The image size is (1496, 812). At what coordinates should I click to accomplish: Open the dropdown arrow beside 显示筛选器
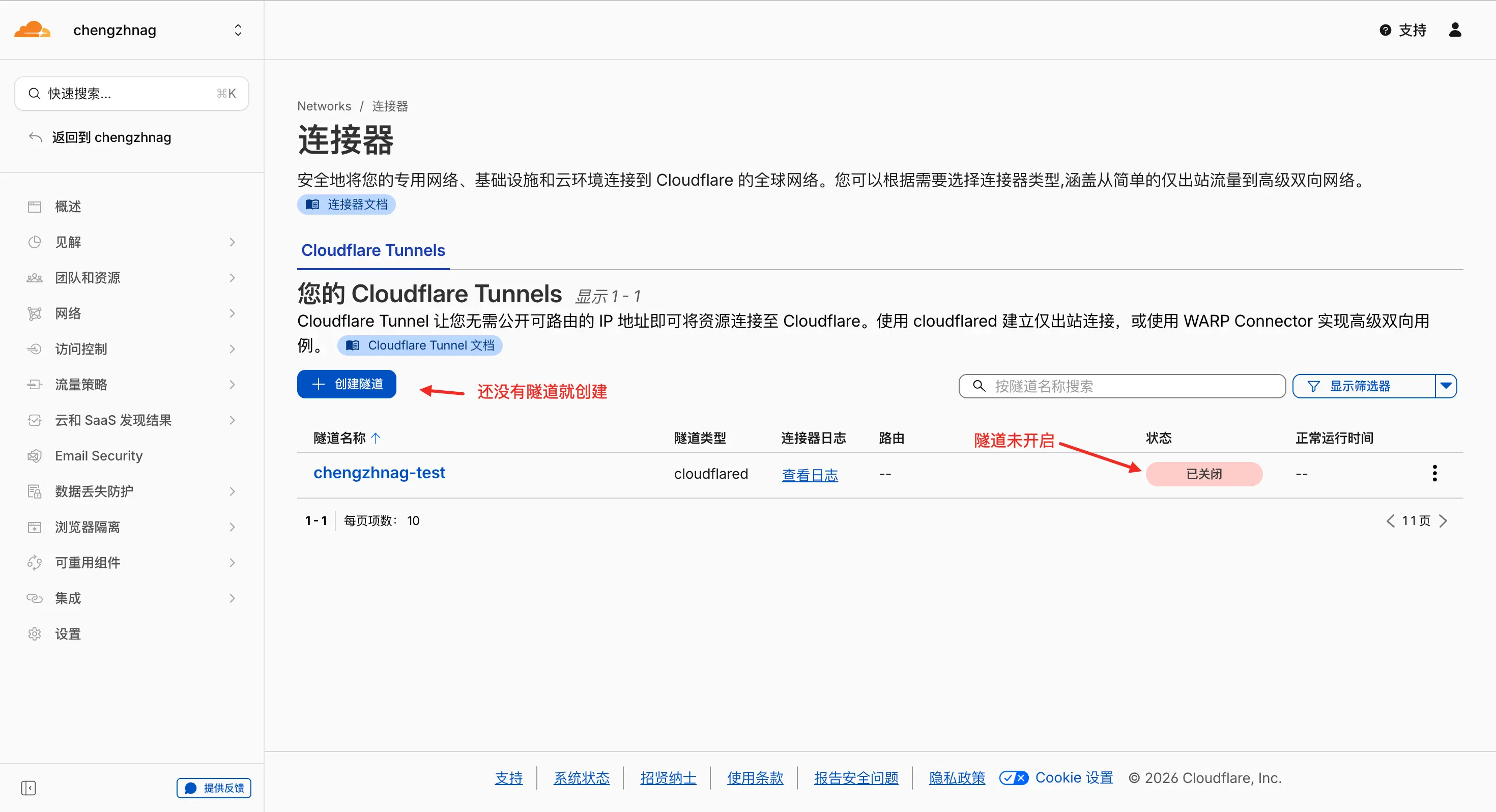(1446, 386)
